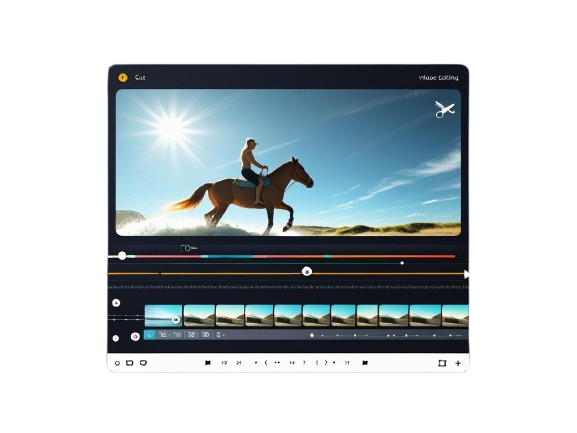577x433 pixels.
Task: Click the white playhead knob on the multicolor timeline
Action: [122, 256]
